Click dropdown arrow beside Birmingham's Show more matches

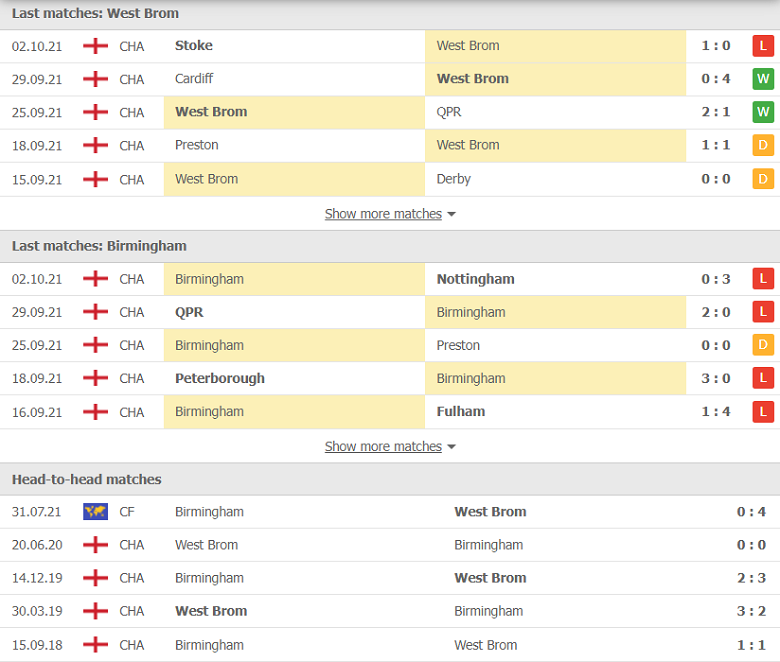tap(451, 447)
